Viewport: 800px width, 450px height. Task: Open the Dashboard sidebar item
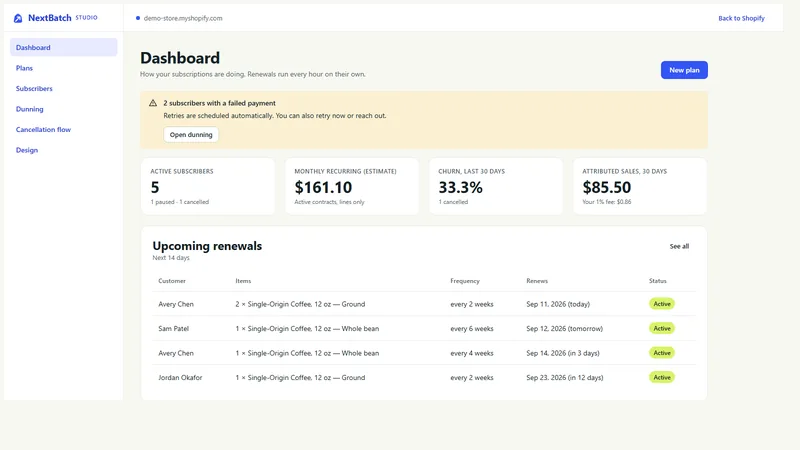pyautogui.click(x=63, y=47)
